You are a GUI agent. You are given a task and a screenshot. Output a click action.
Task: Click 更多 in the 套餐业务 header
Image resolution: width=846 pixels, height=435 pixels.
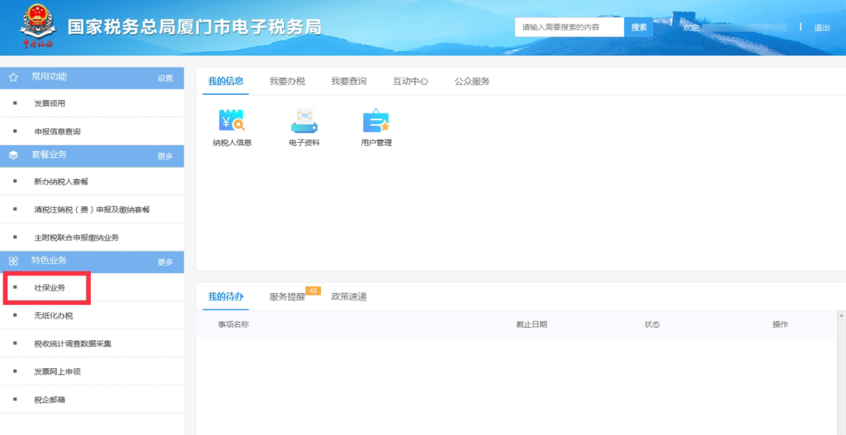(165, 157)
